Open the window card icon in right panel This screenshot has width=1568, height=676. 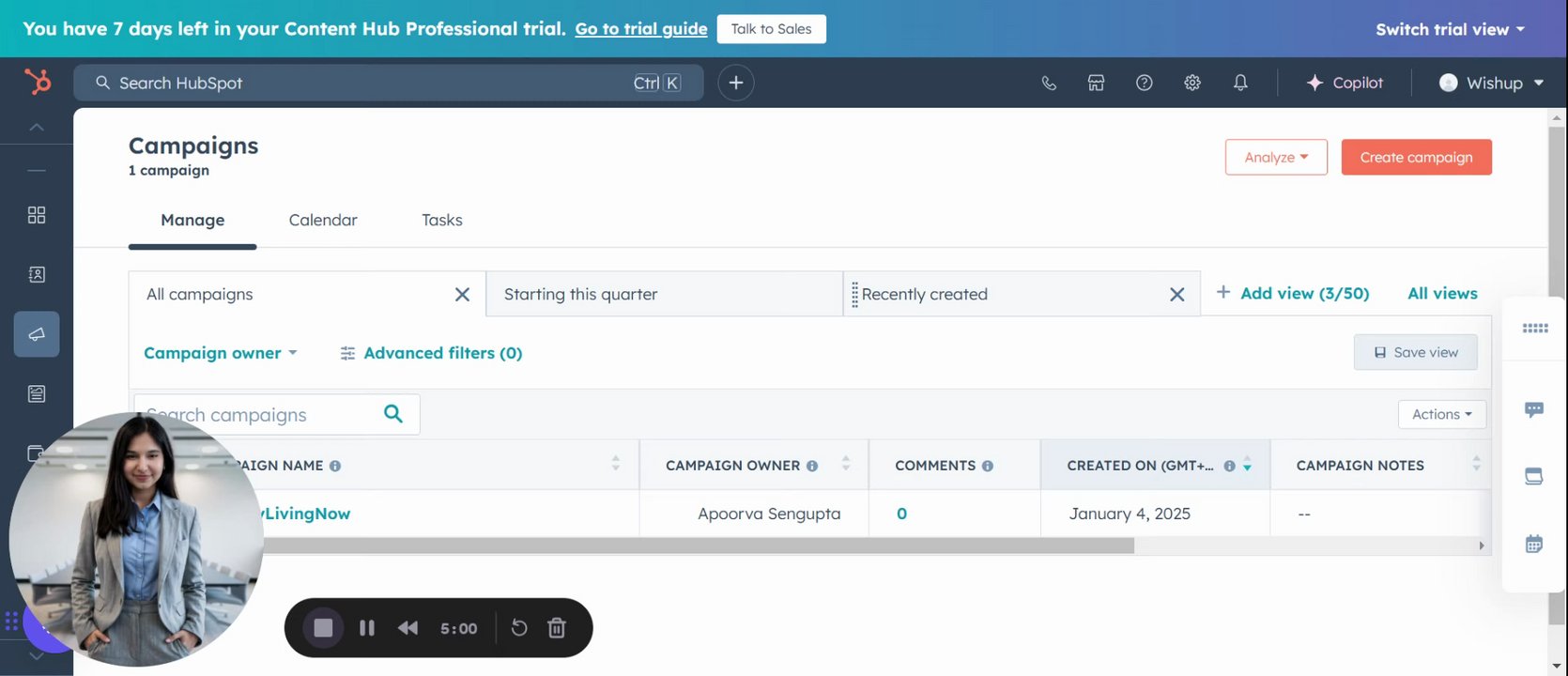pyautogui.click(x=1534, y=476)
